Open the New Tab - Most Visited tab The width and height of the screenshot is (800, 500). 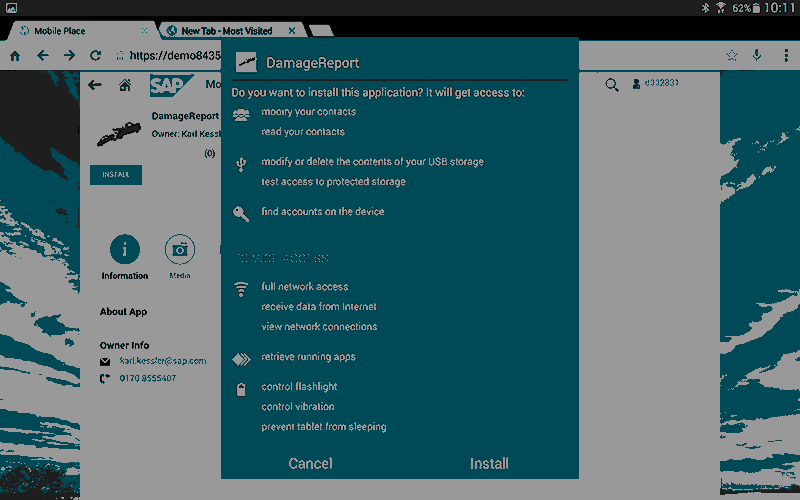pyautogui.click(x=232, y=31)
